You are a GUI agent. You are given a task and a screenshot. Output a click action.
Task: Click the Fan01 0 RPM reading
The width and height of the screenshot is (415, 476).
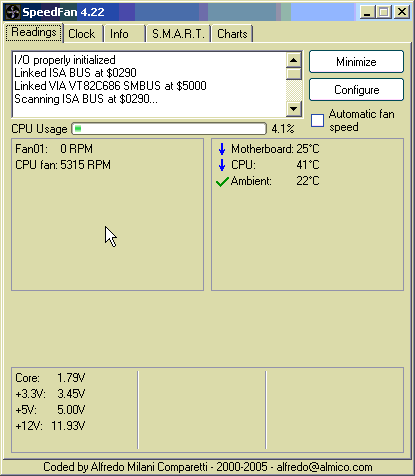[54, 149]
